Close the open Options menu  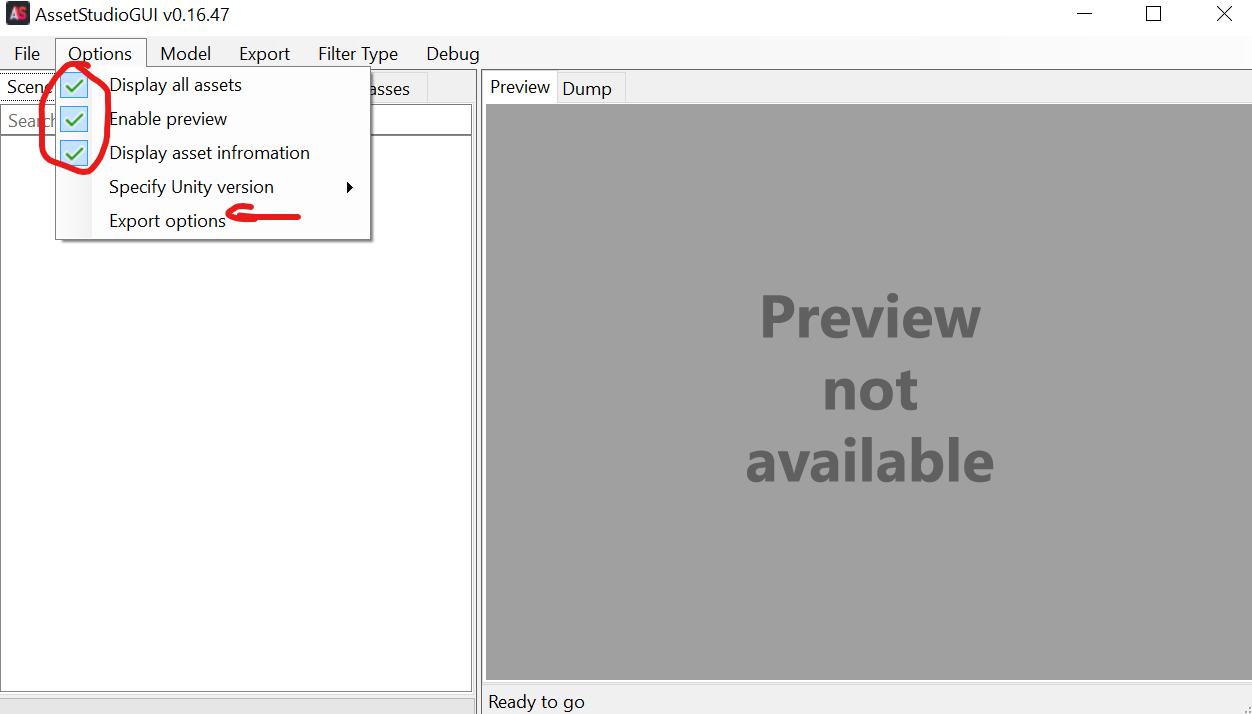tap(100, 54)
